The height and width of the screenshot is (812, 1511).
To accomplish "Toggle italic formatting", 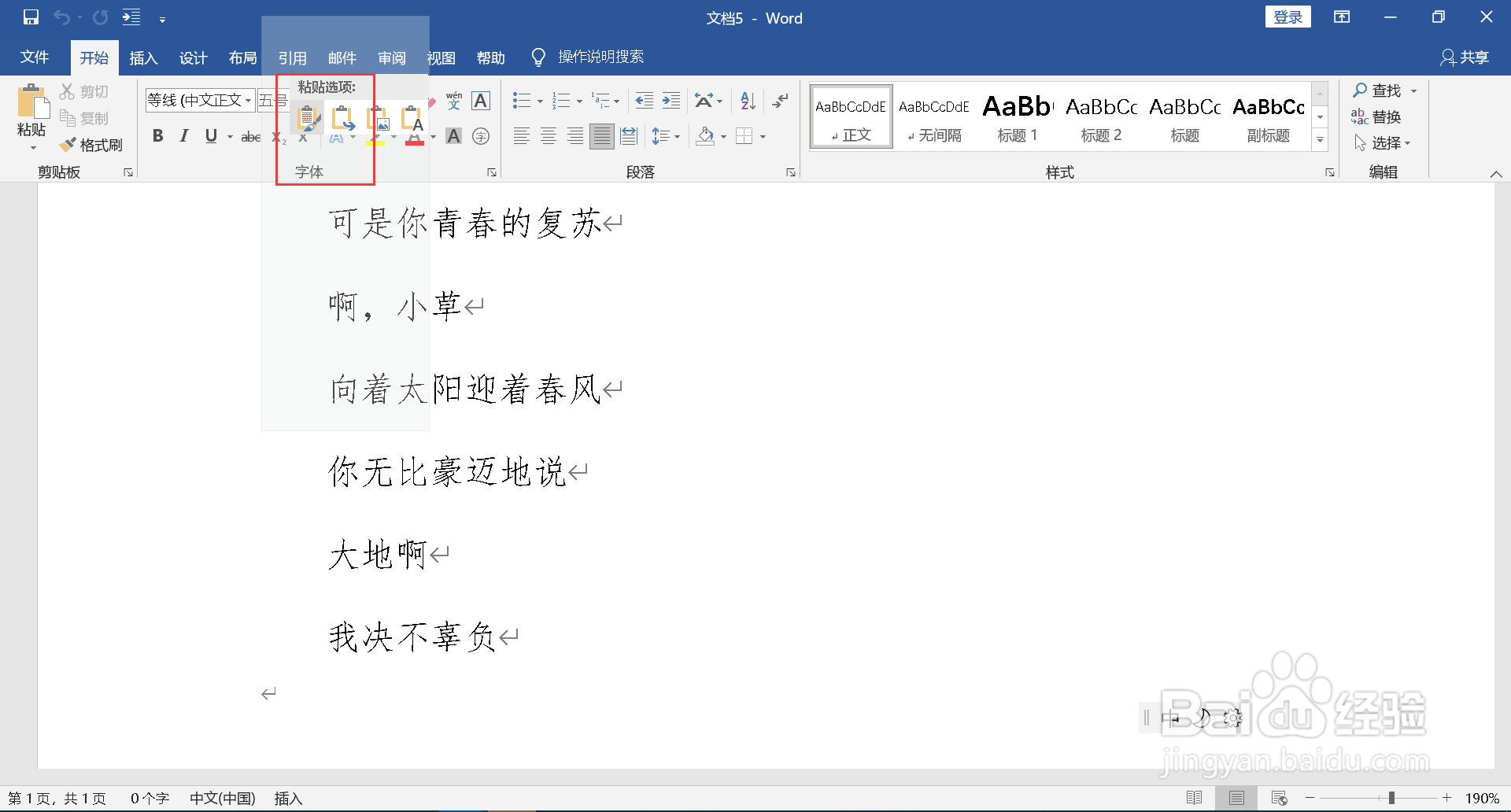I will coord(183,135).
